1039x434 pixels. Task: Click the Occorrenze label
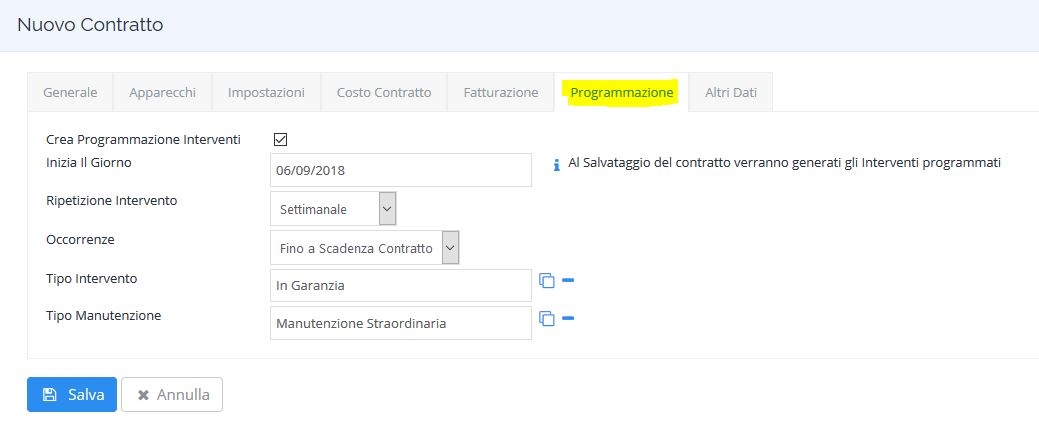[x=80, y=239]
